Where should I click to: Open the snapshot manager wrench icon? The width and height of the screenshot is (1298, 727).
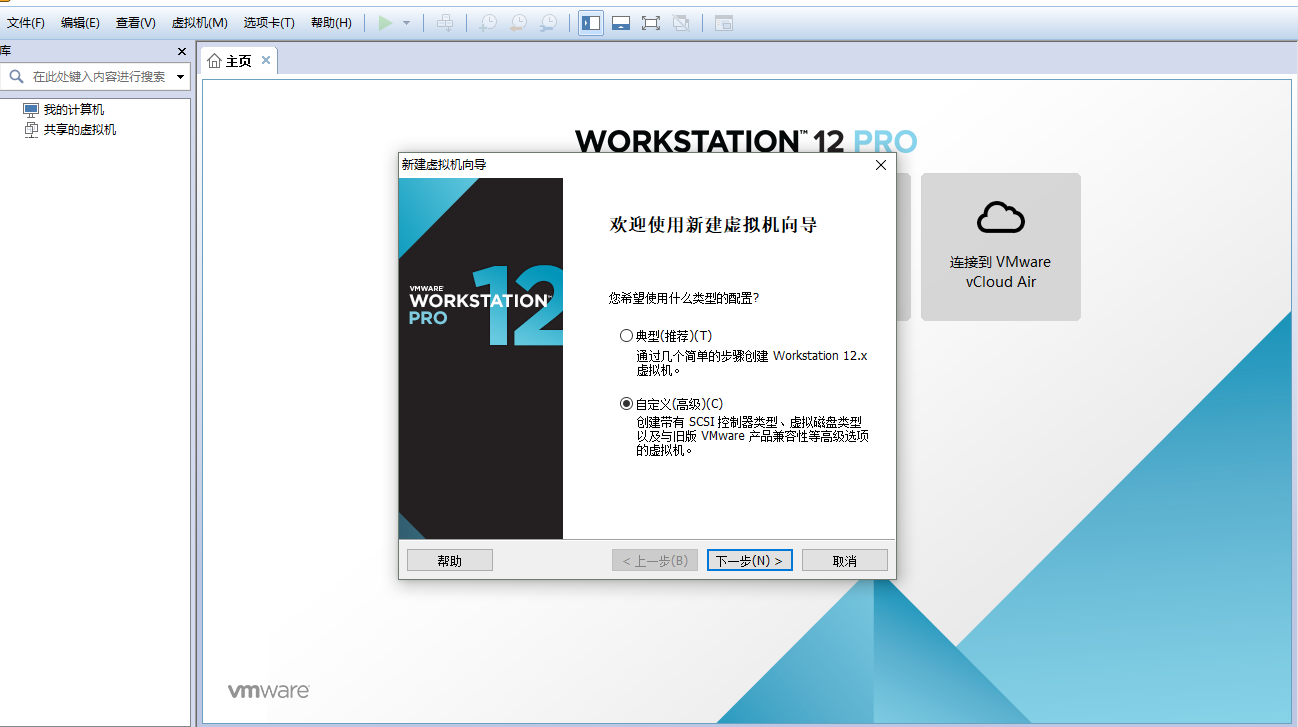[548, 22]
